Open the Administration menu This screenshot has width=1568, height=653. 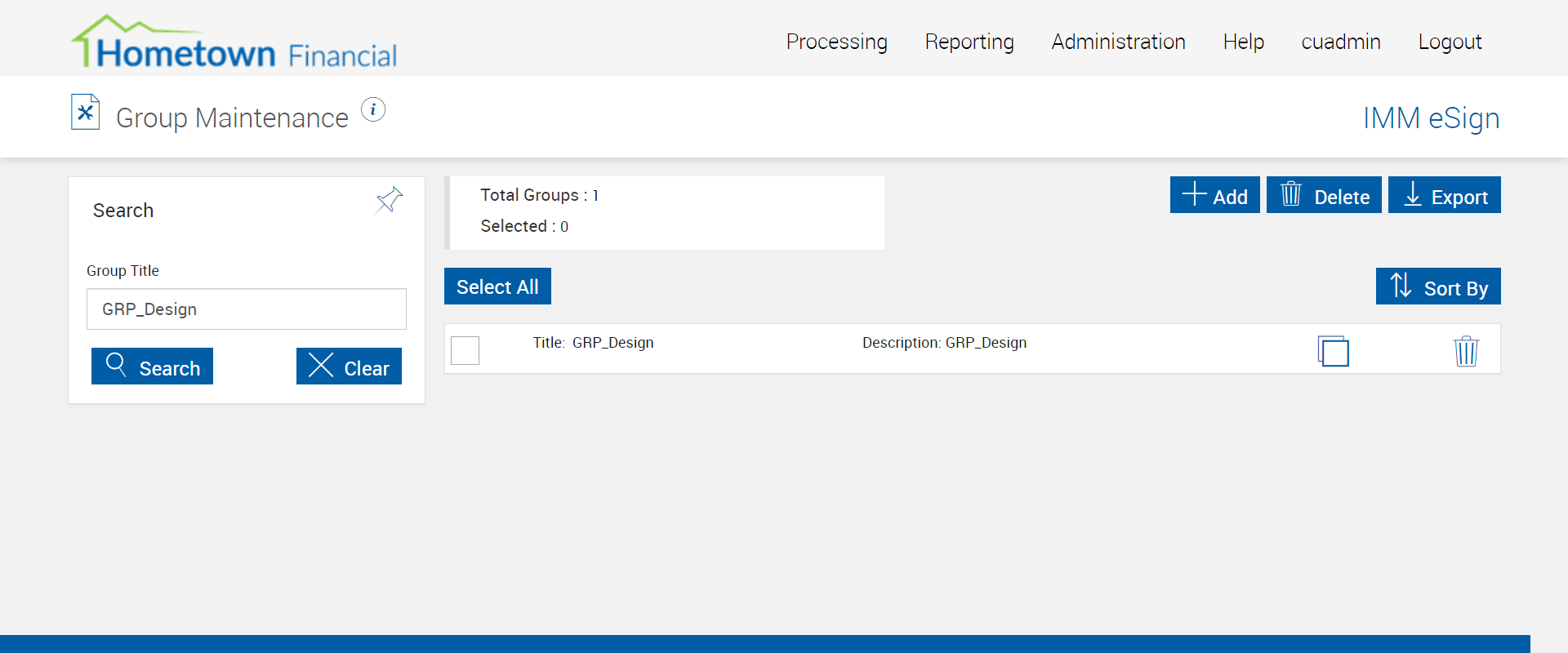click(x=1118, y=42)
